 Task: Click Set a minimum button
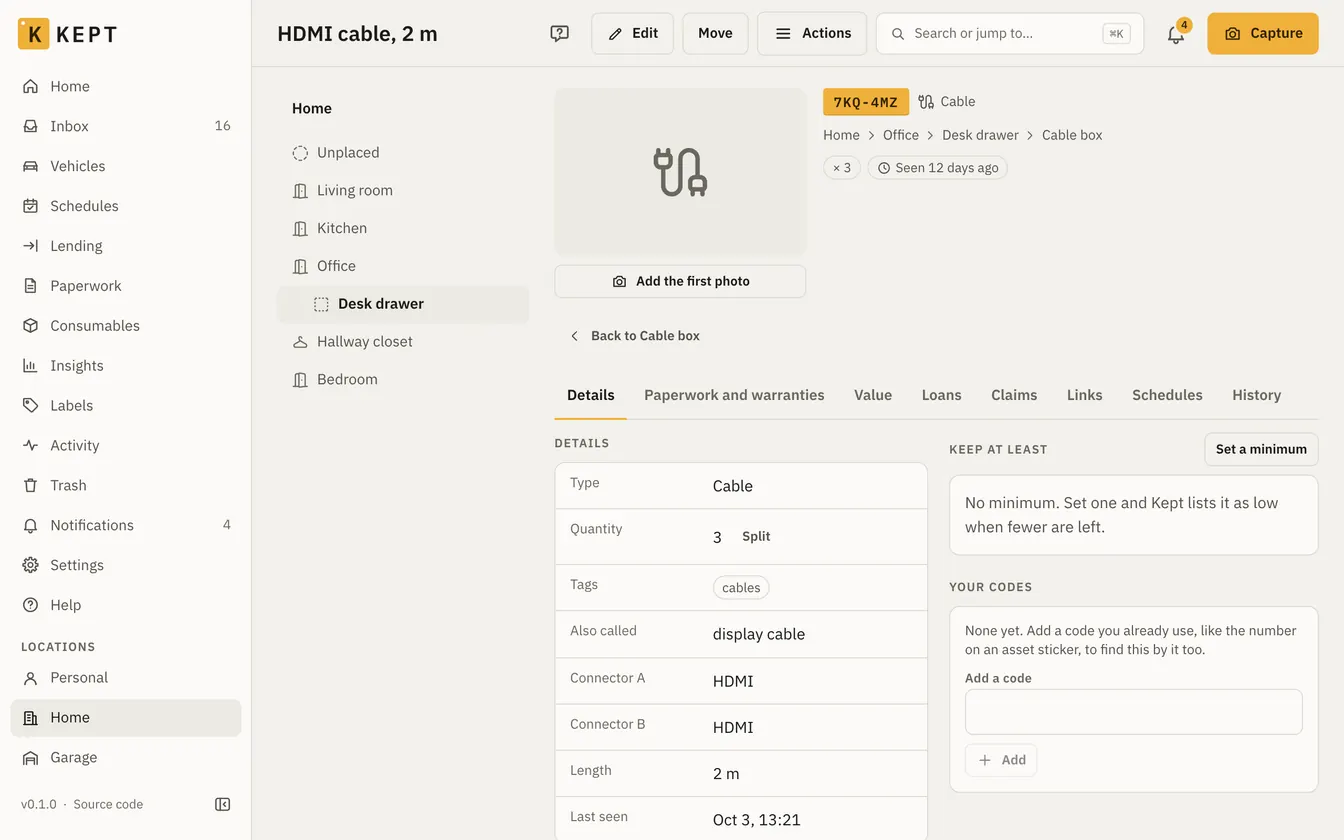pos(1261,449)
